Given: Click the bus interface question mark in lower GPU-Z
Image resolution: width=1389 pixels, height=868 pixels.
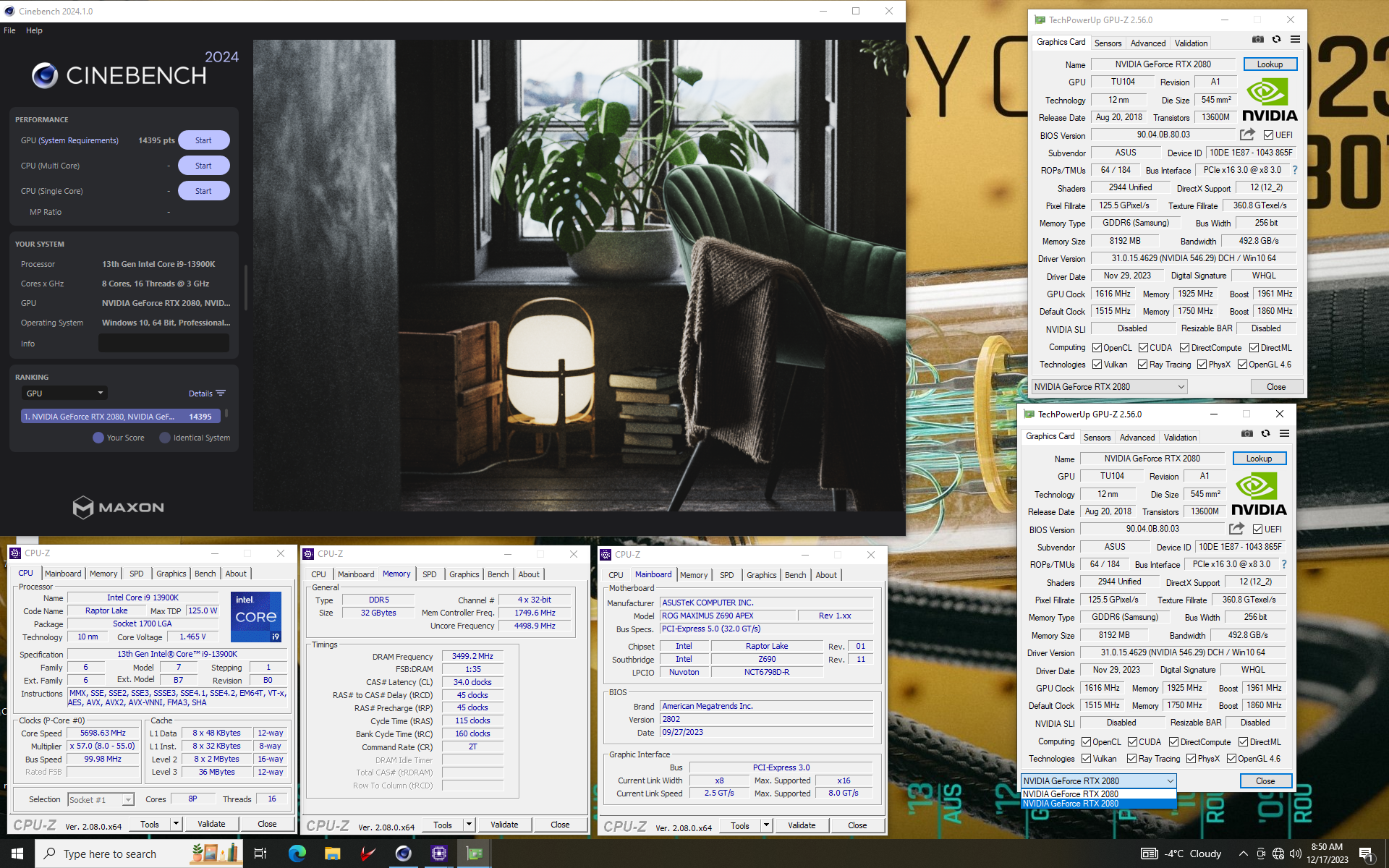Looking at the screenshot, I should (1284, 564).
